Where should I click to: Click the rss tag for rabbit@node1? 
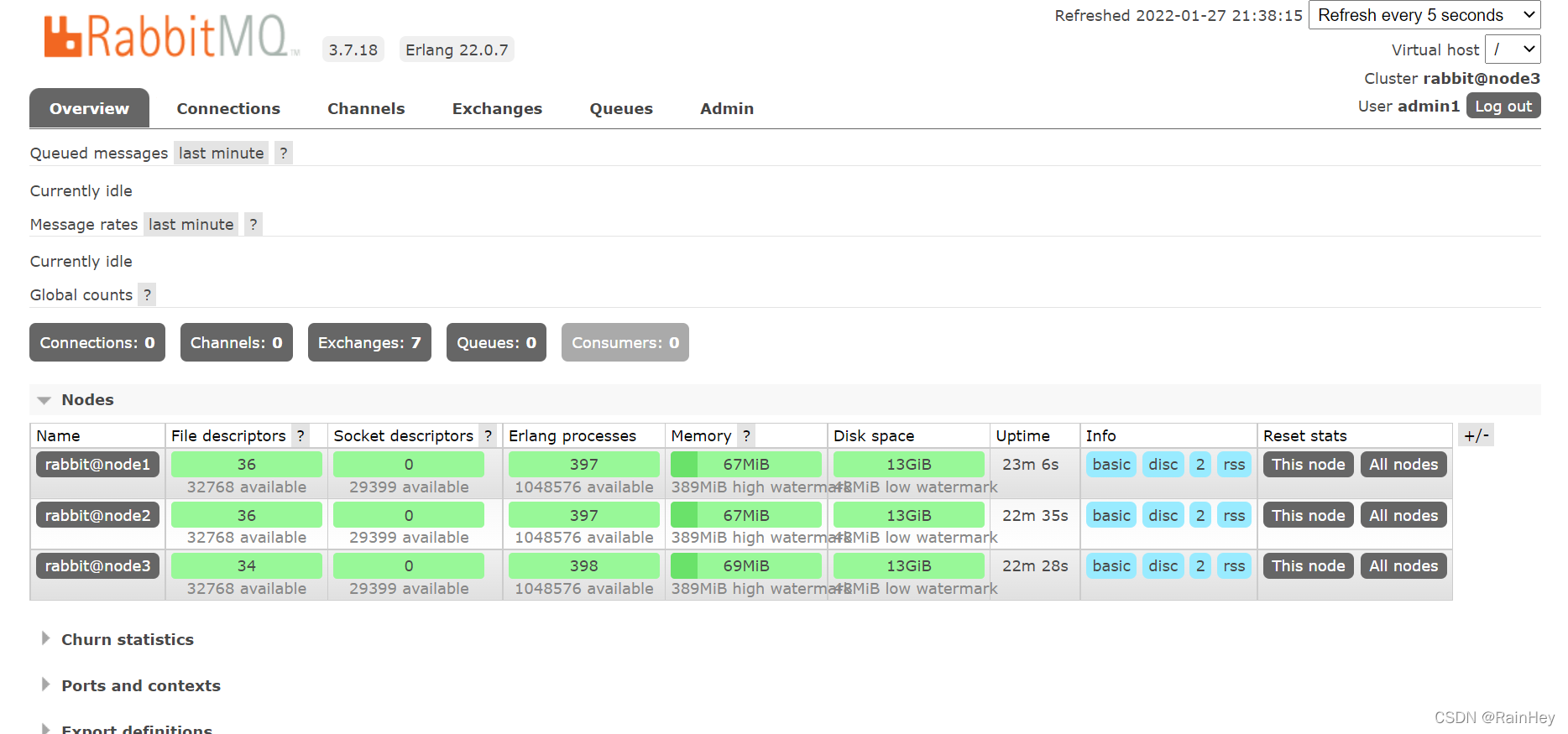(1234, 464)
